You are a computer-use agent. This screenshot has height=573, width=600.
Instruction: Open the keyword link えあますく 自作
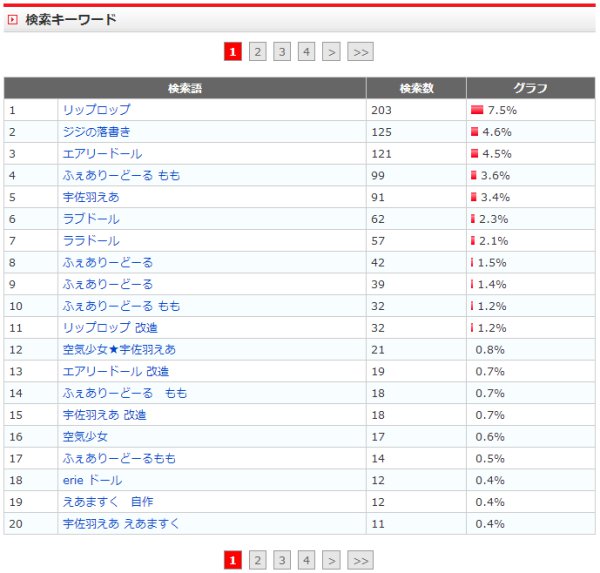[x=108, y=502]
